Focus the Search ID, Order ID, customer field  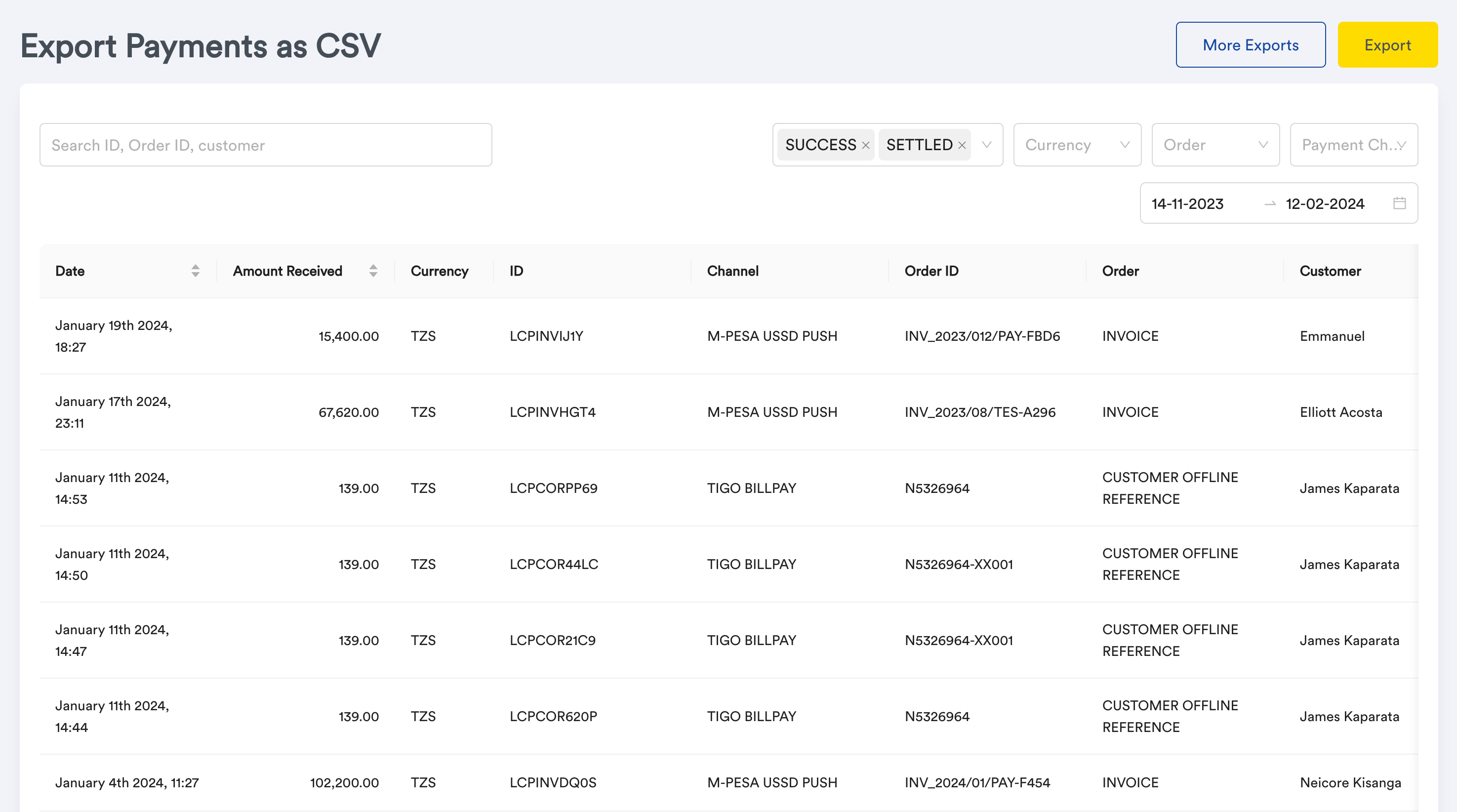click(x=266, y=145)
